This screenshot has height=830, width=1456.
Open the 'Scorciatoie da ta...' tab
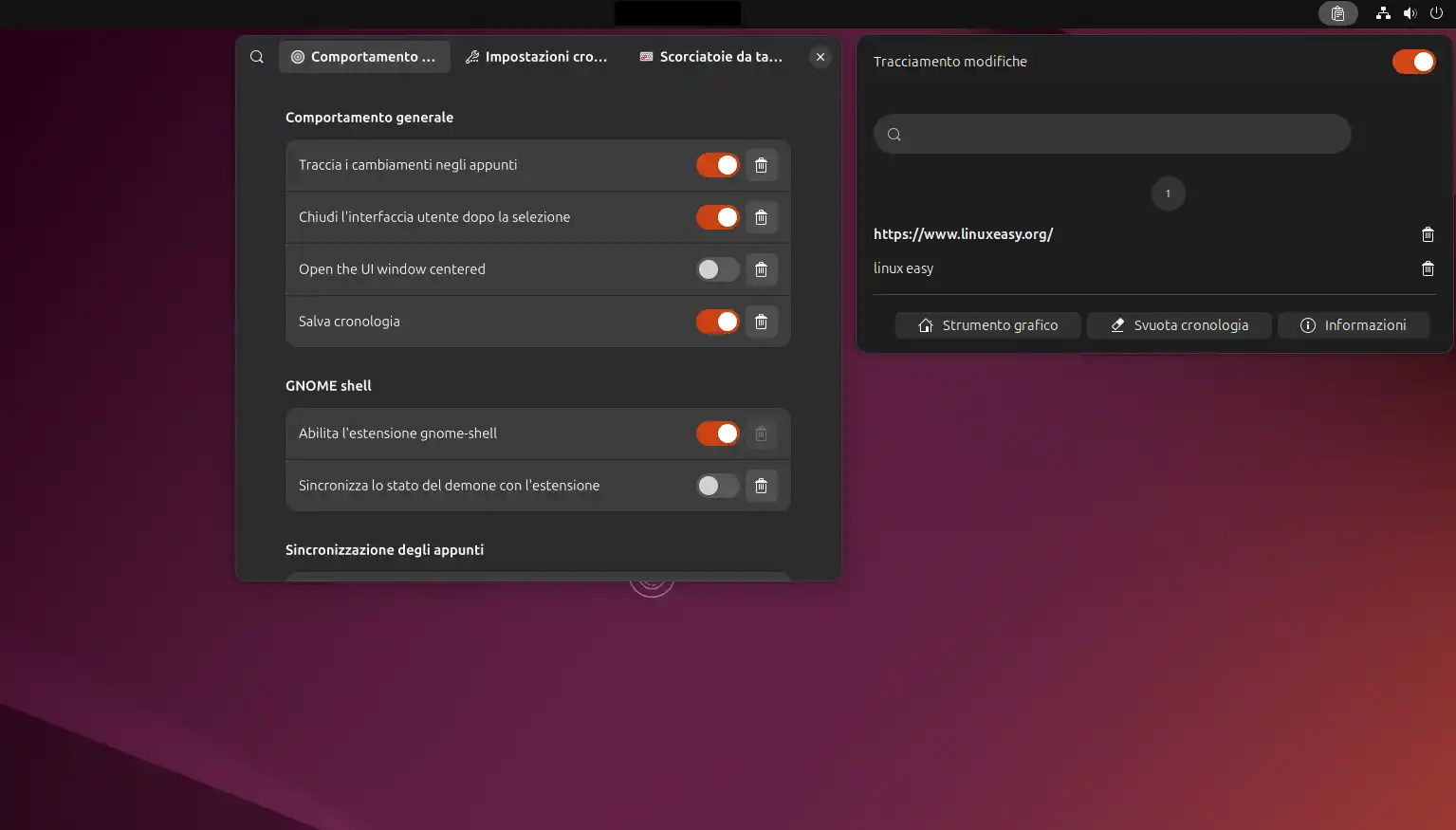click(711, 56)
